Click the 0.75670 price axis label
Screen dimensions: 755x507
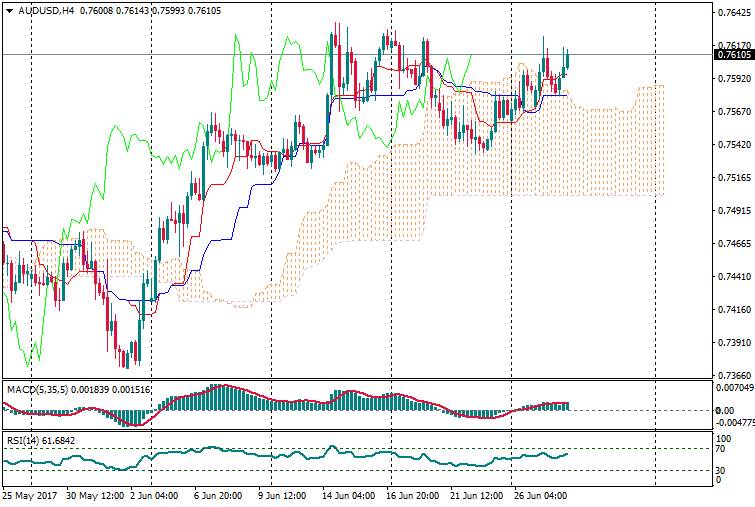(734, 112)
